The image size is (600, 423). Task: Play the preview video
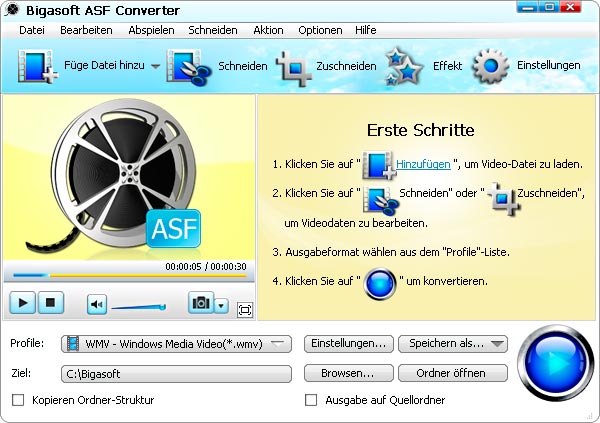tap(23, 302)
